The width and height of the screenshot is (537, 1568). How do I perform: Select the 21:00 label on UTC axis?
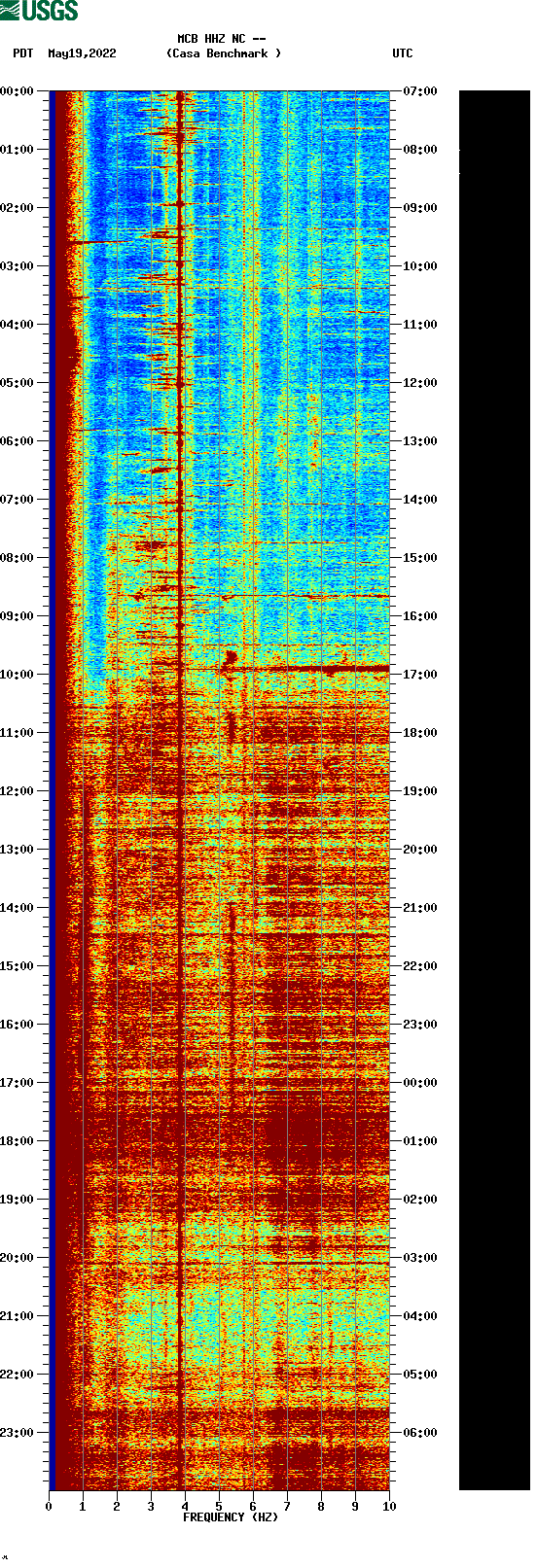[420, 908]
